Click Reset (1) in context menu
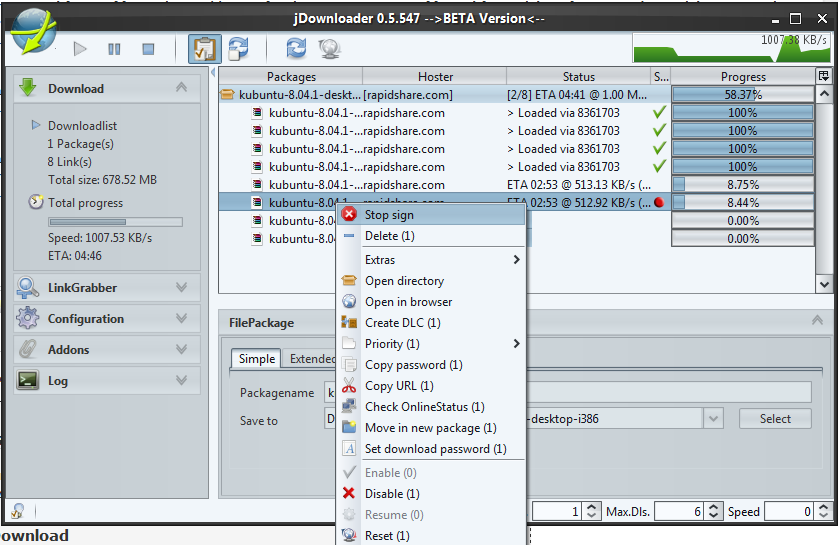Image resolution: width=838 pixels, height=545 pixels. (x=387, y=536)
